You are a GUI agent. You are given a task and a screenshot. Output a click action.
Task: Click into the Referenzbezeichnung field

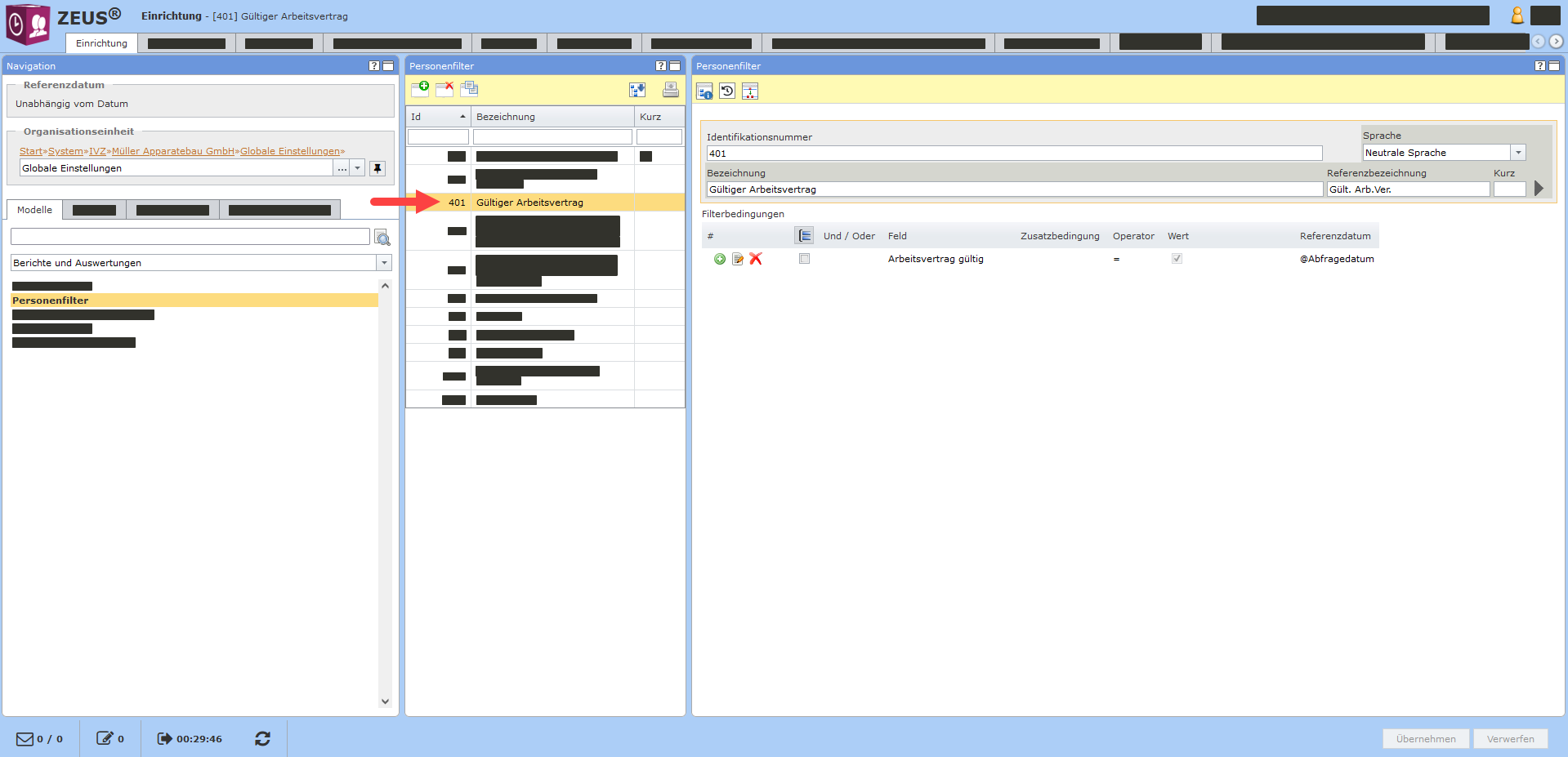coord(1407,189)
